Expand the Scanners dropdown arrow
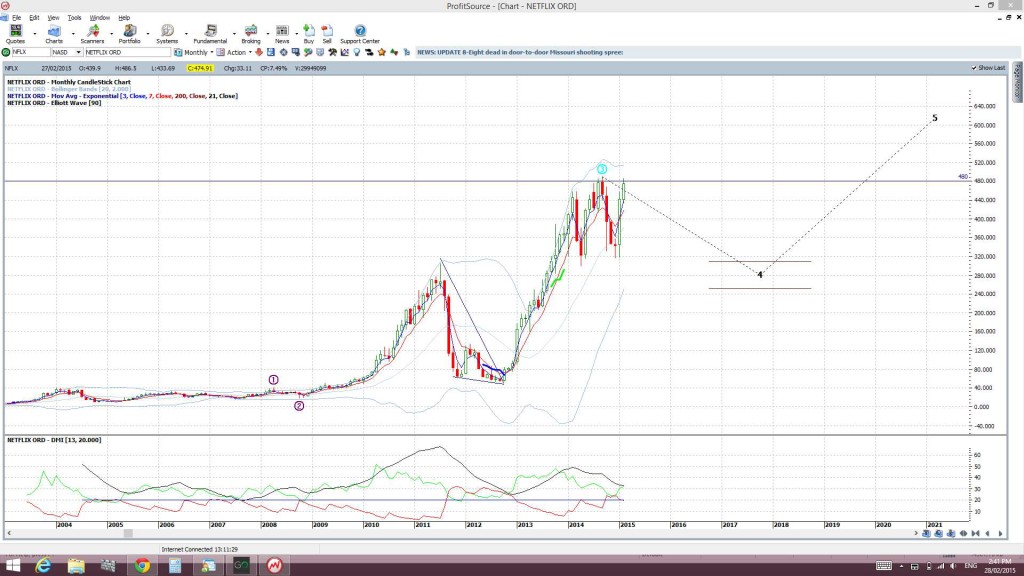This screenshot has height=576, width=1024. pyautogui.click(x=111, y=33)
